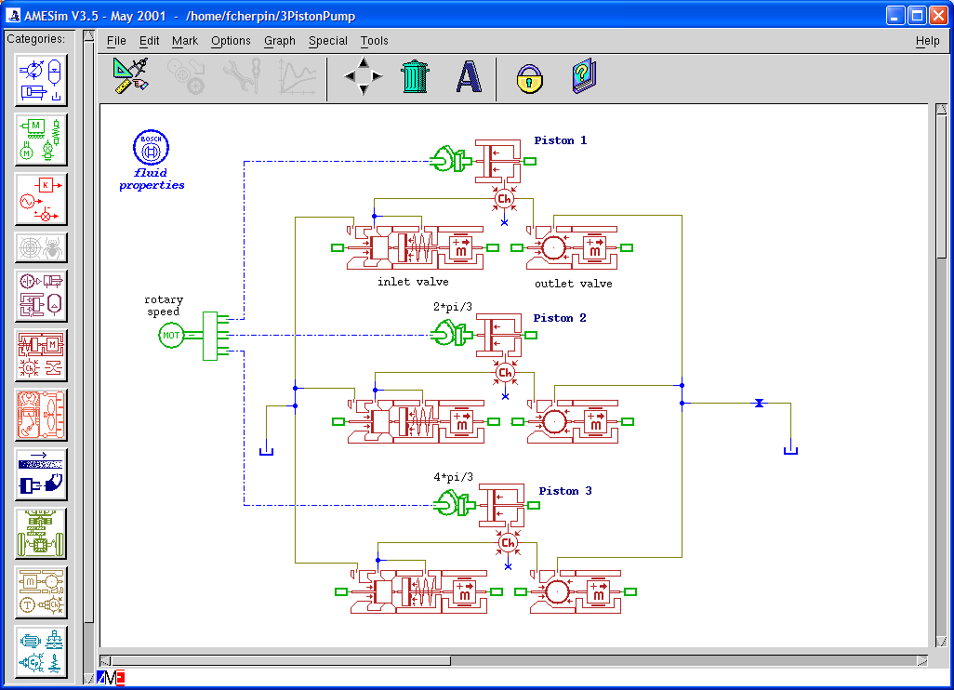Click the horizontal scrollbar thumb under the sketch
The width and height of the screenshot is (954, 690).
281,661
